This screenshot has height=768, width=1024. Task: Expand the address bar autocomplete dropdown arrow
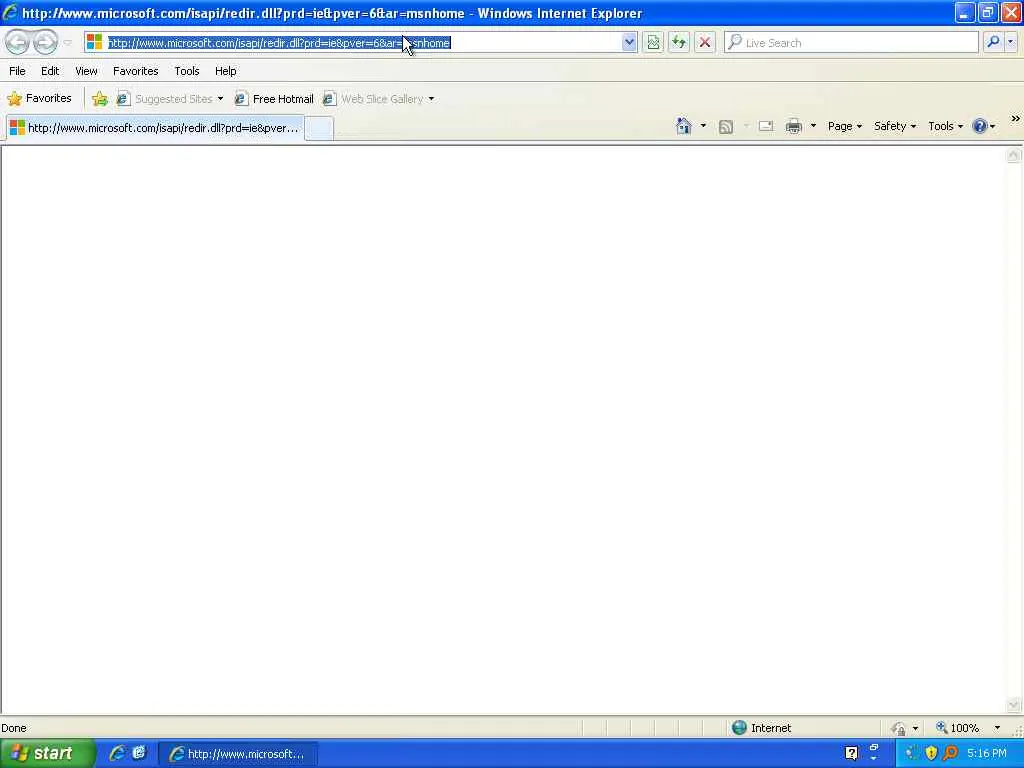(x=629, y=42)
